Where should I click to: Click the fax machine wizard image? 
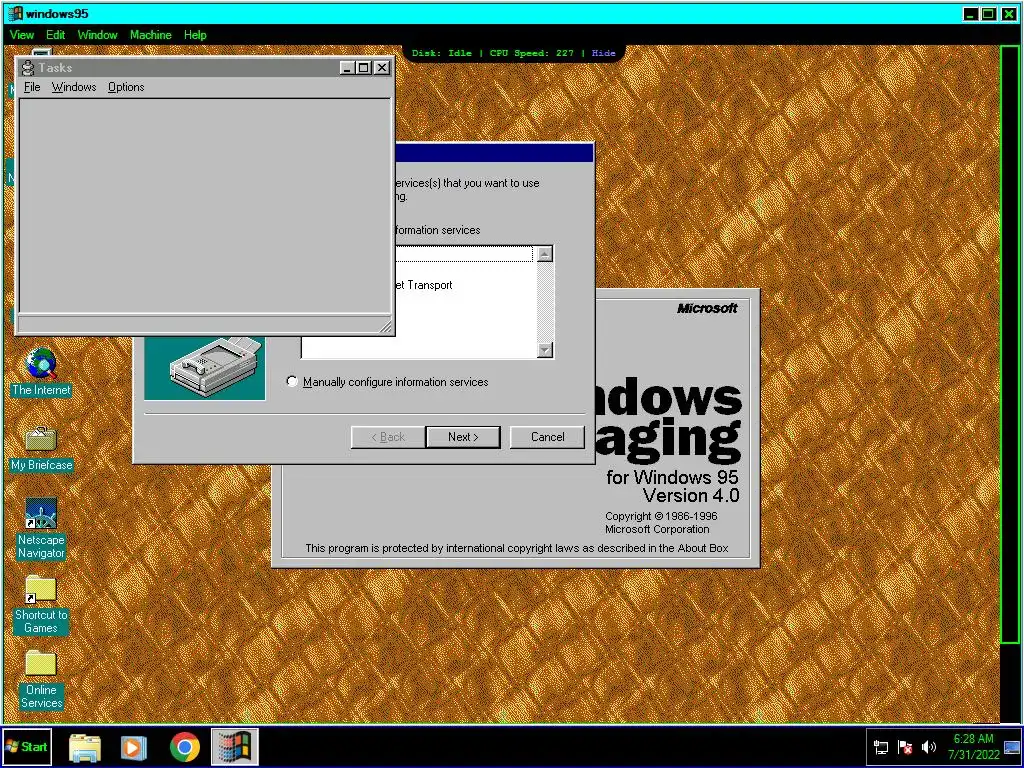(x=204, y=368)
